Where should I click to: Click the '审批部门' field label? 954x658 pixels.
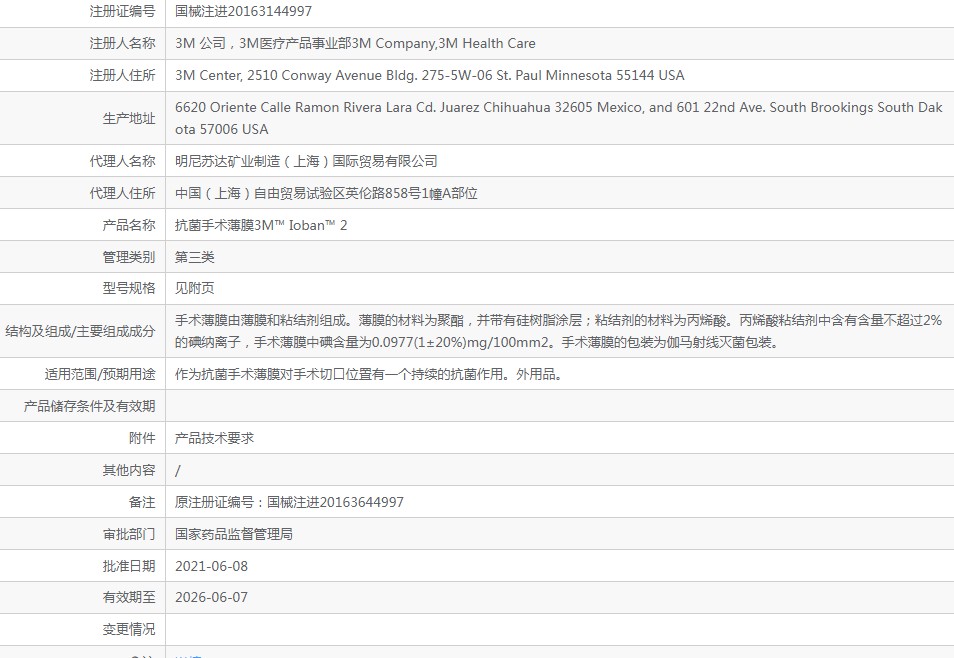click(129, 534)
